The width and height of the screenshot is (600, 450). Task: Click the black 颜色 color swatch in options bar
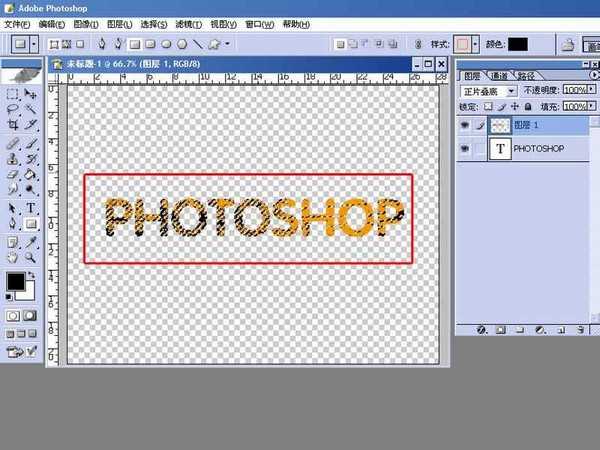click(x=517, y=44)
